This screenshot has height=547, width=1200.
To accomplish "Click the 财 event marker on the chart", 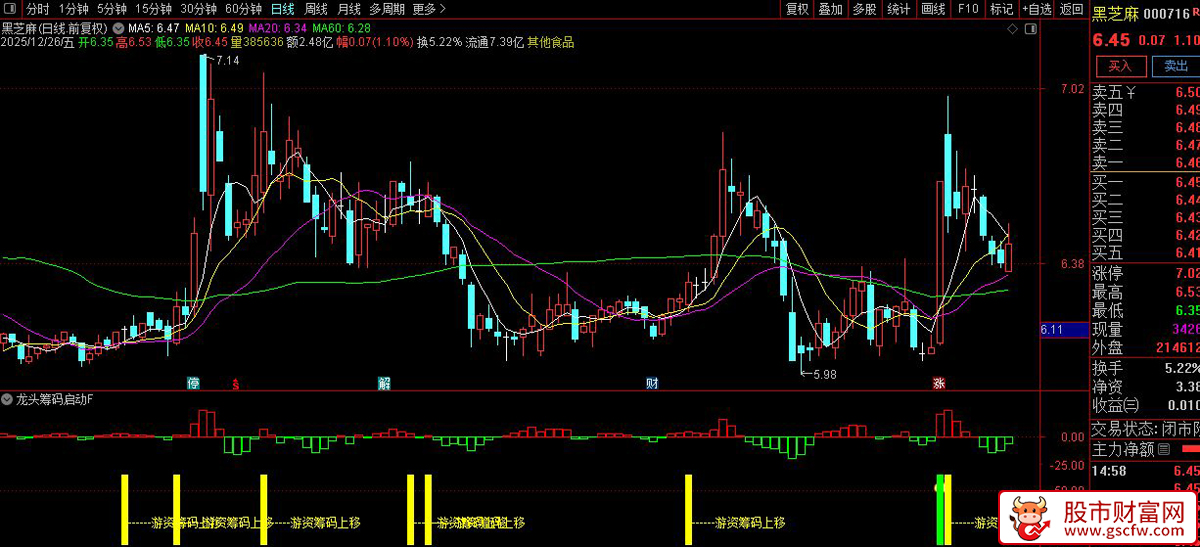I will (x=652, y=383).
